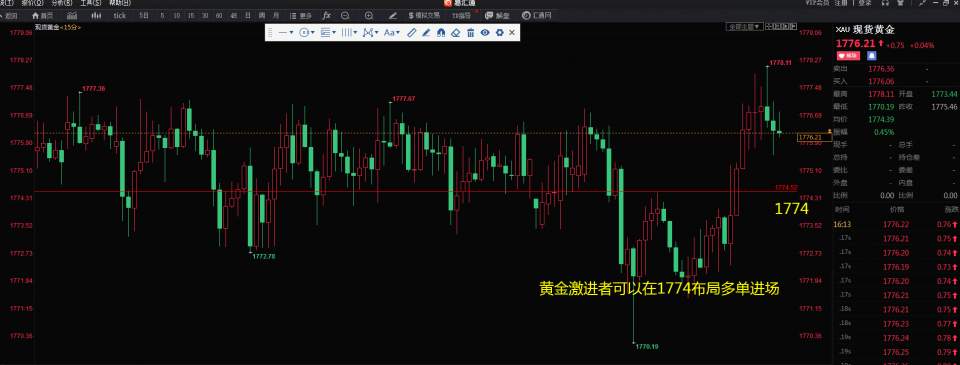Toggle the magnet snap tool
The height and width of the screenshot is (365, 960).
coord(441,32)
